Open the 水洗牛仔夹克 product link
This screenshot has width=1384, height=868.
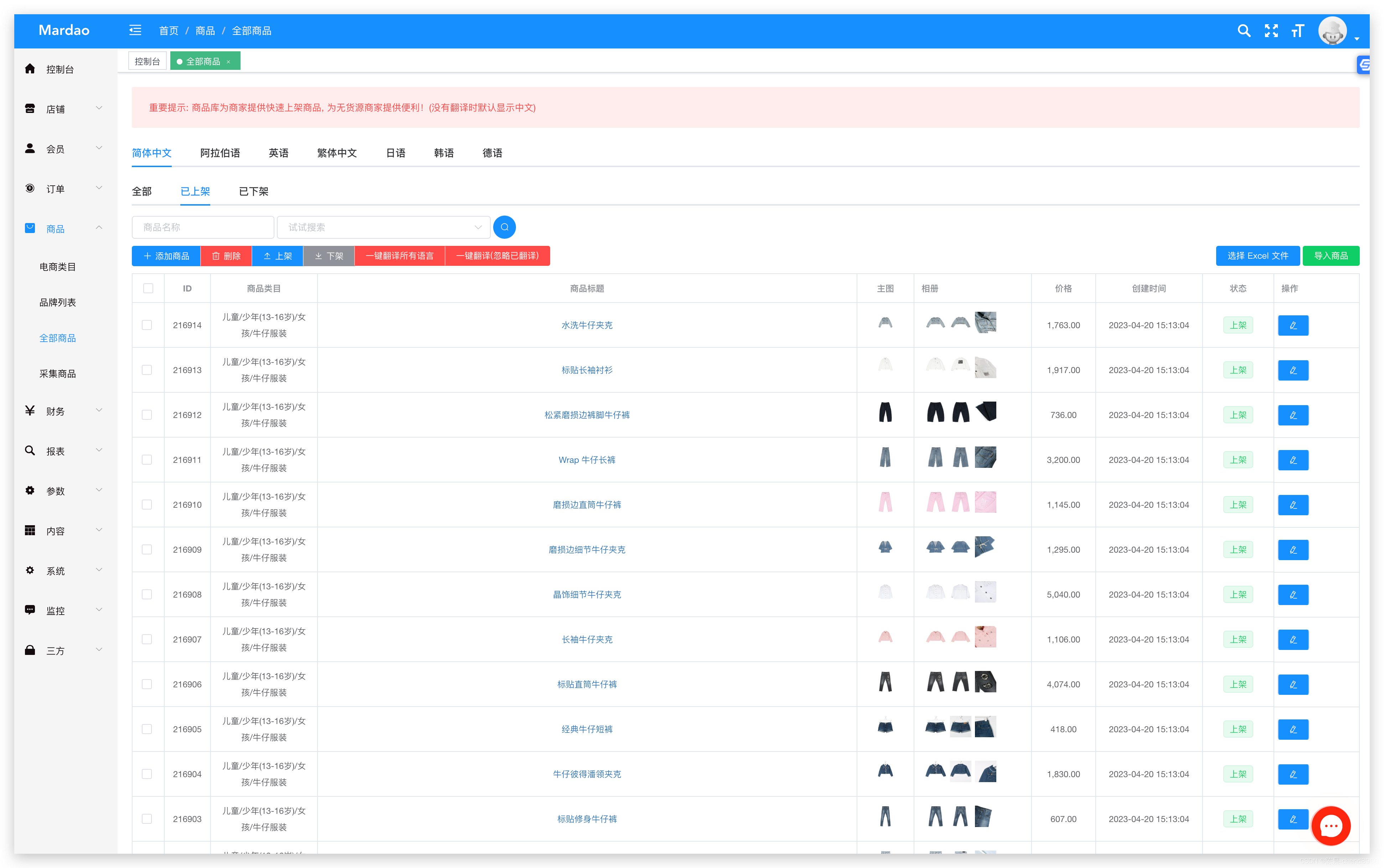point(587,326)
